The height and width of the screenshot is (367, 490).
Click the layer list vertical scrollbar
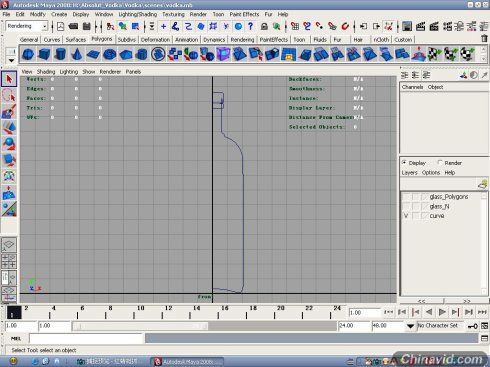pos(484,244)
